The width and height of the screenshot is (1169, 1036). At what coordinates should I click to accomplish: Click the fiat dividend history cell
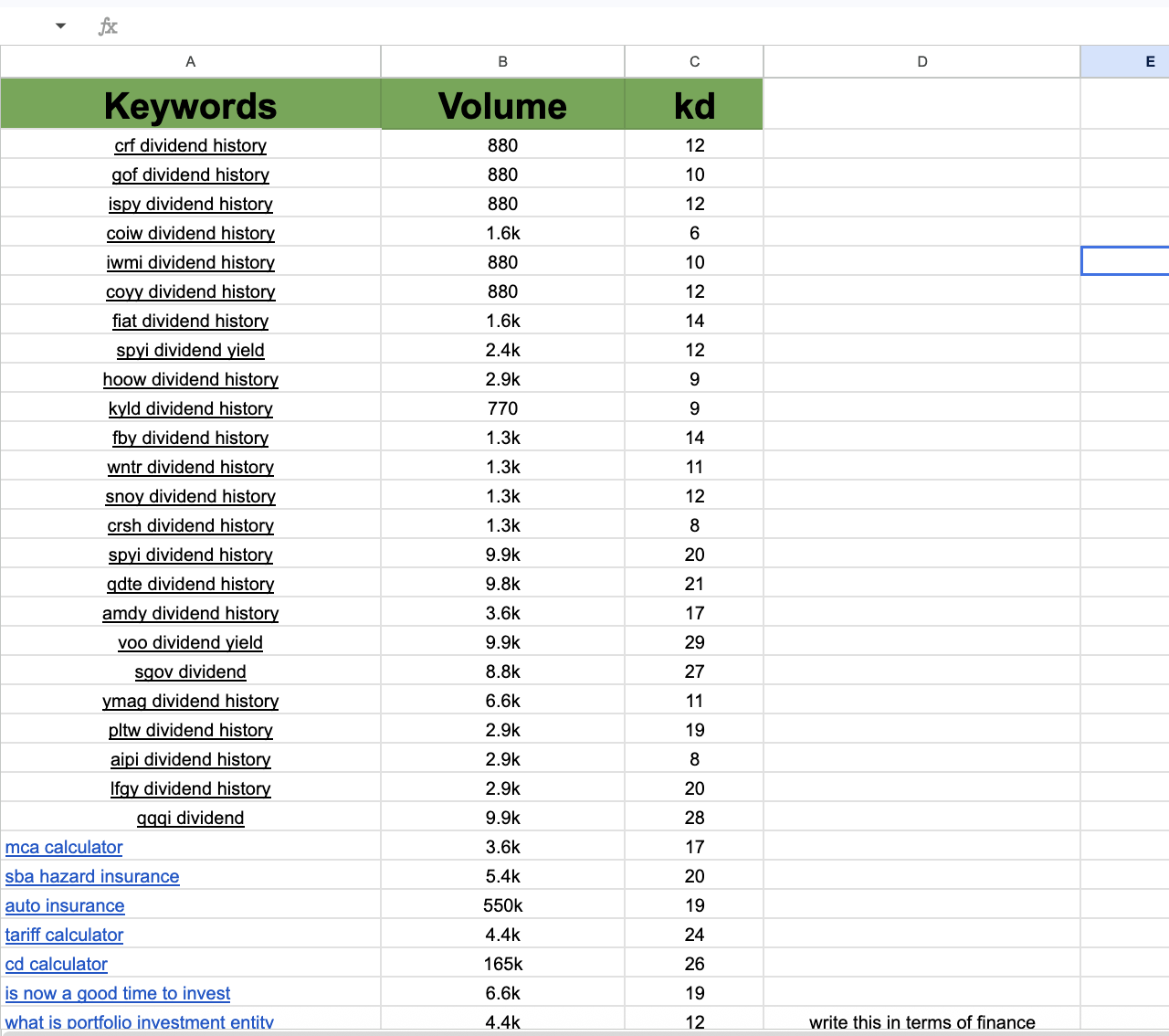(x=191, y=321)
